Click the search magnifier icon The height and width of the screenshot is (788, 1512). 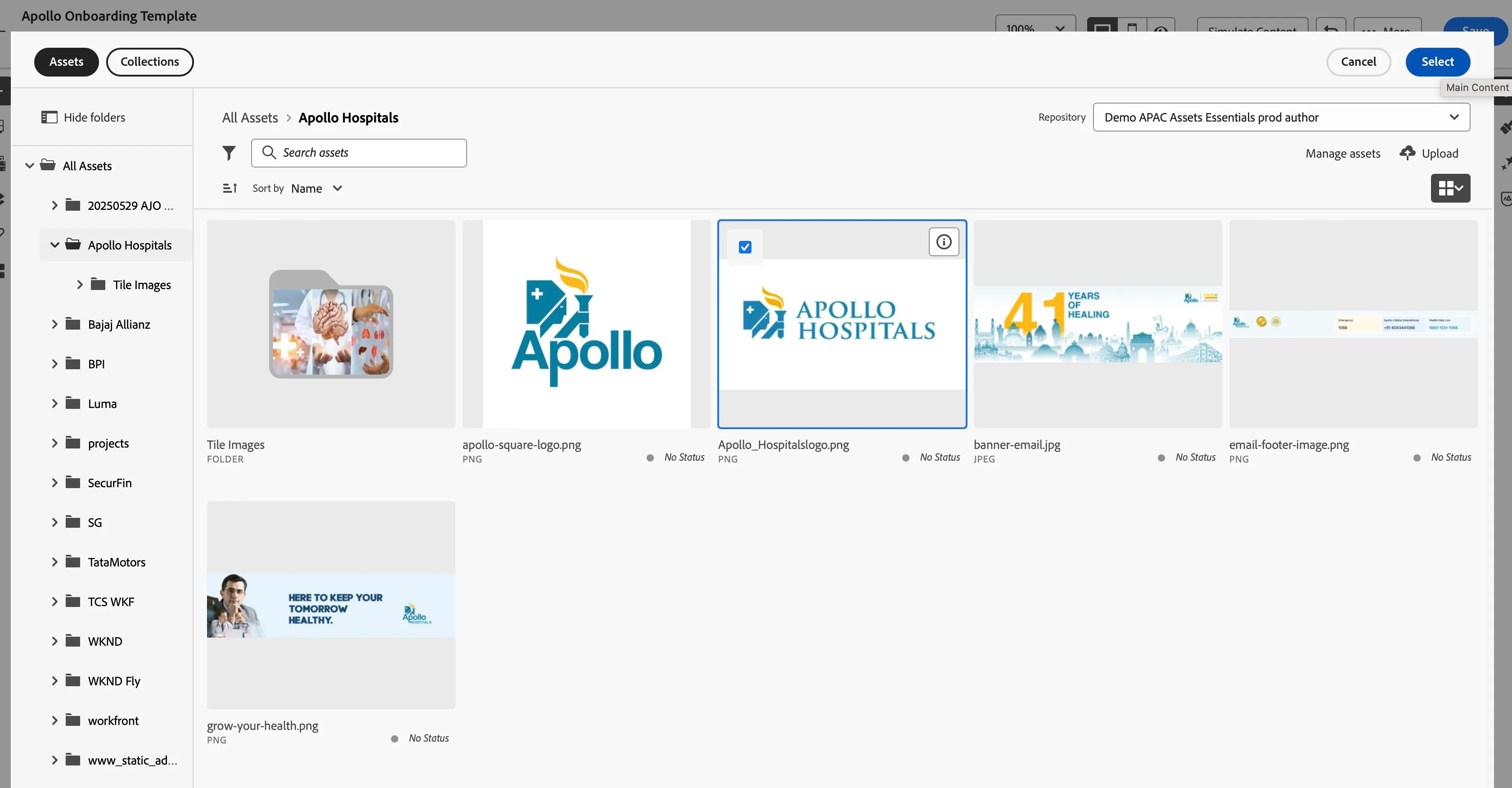[x=269, y=153]
